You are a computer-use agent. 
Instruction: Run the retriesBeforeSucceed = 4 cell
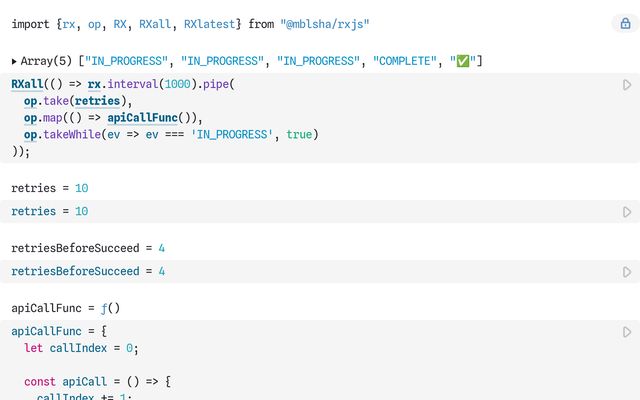[627, 271]
